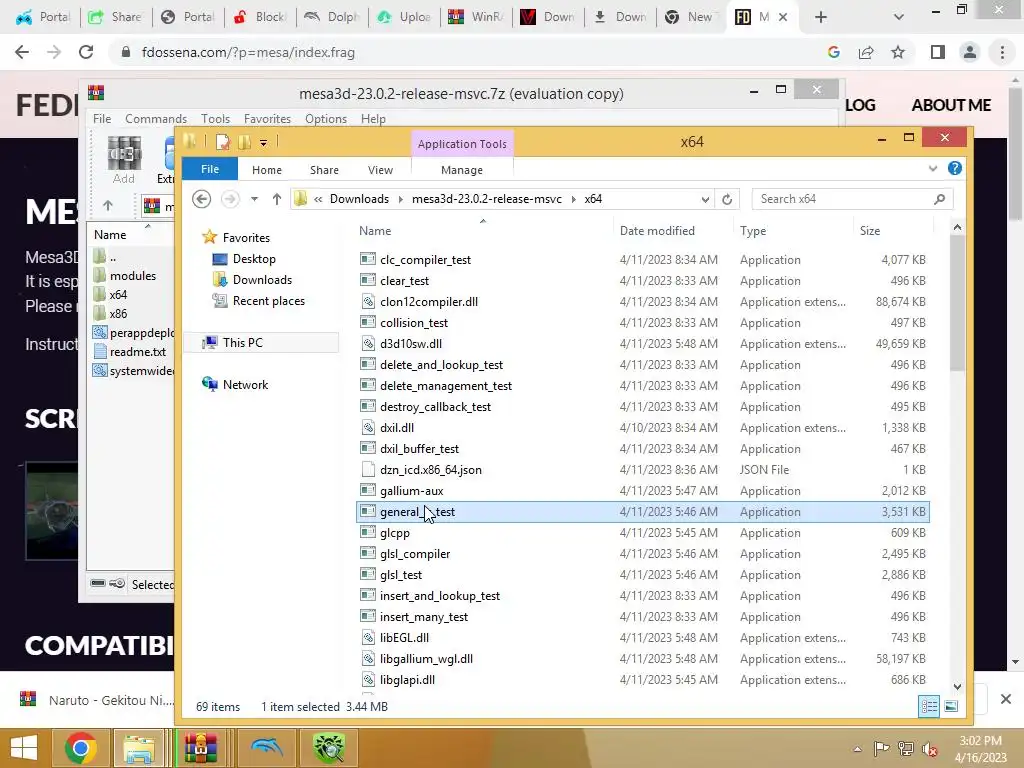Image resolution: width=1024 pixels, height=768 pixels.
Task: Open the Home ribbon tab
Action: tap(266, 170)
